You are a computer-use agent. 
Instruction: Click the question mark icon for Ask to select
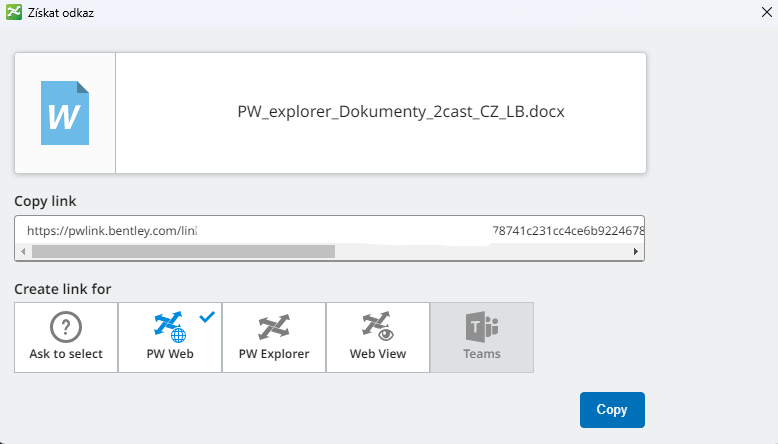coord(66,326)
